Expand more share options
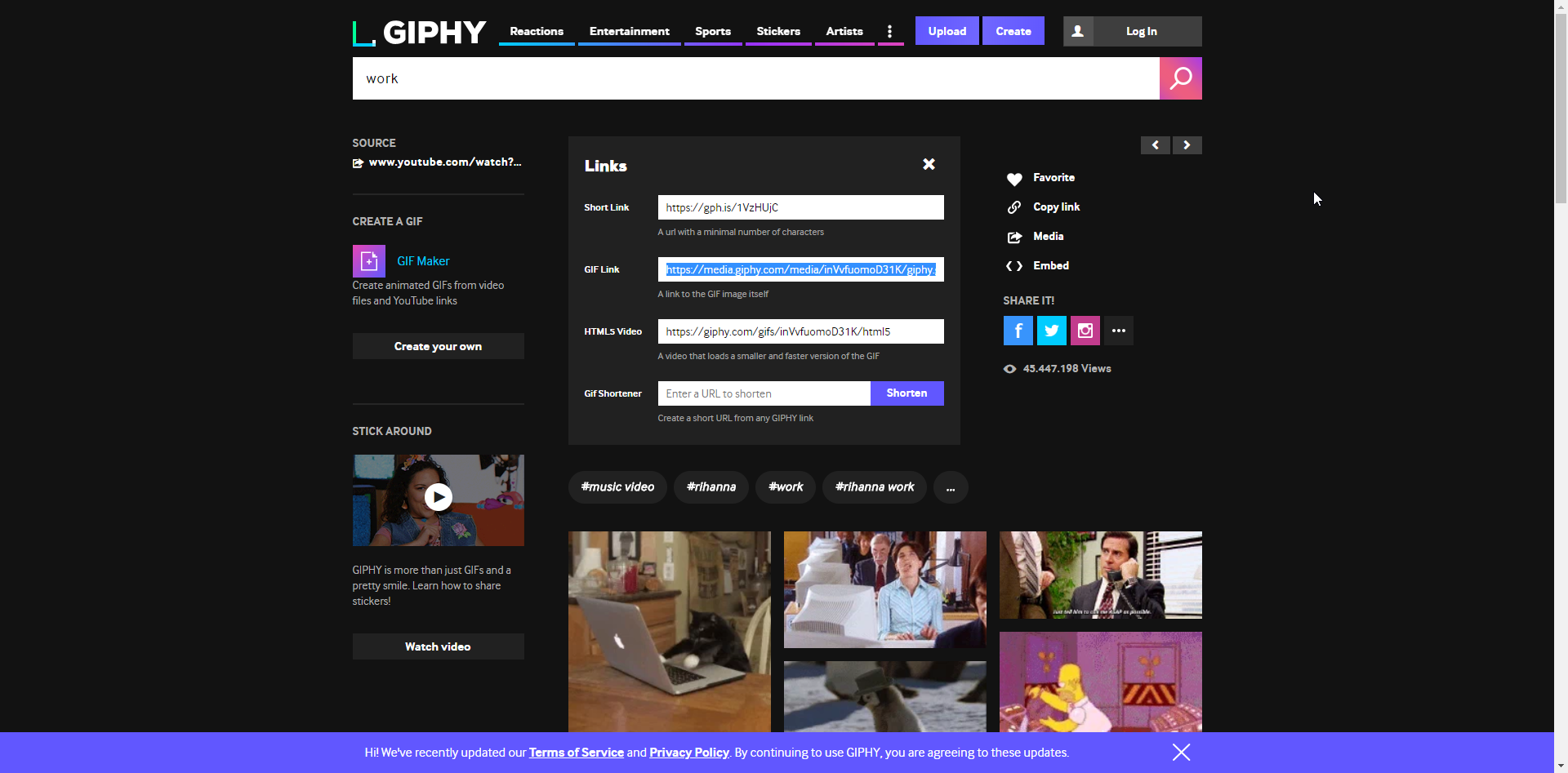Viewport: 1568px width, 773px height. tap(1118, 331)
